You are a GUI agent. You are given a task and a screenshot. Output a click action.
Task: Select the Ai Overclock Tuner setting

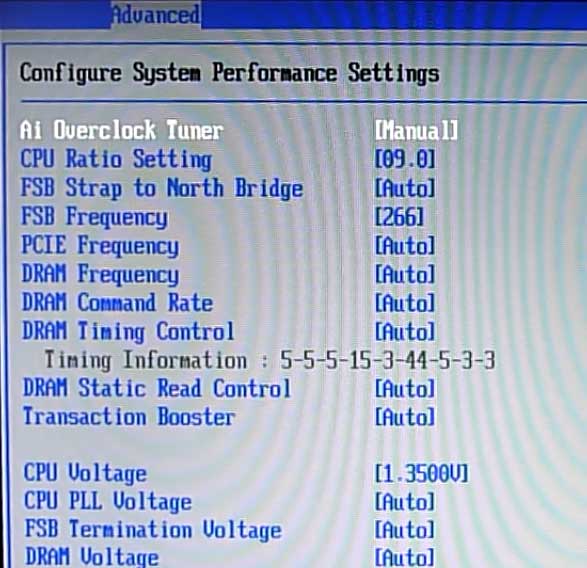[x=122, y=130]
